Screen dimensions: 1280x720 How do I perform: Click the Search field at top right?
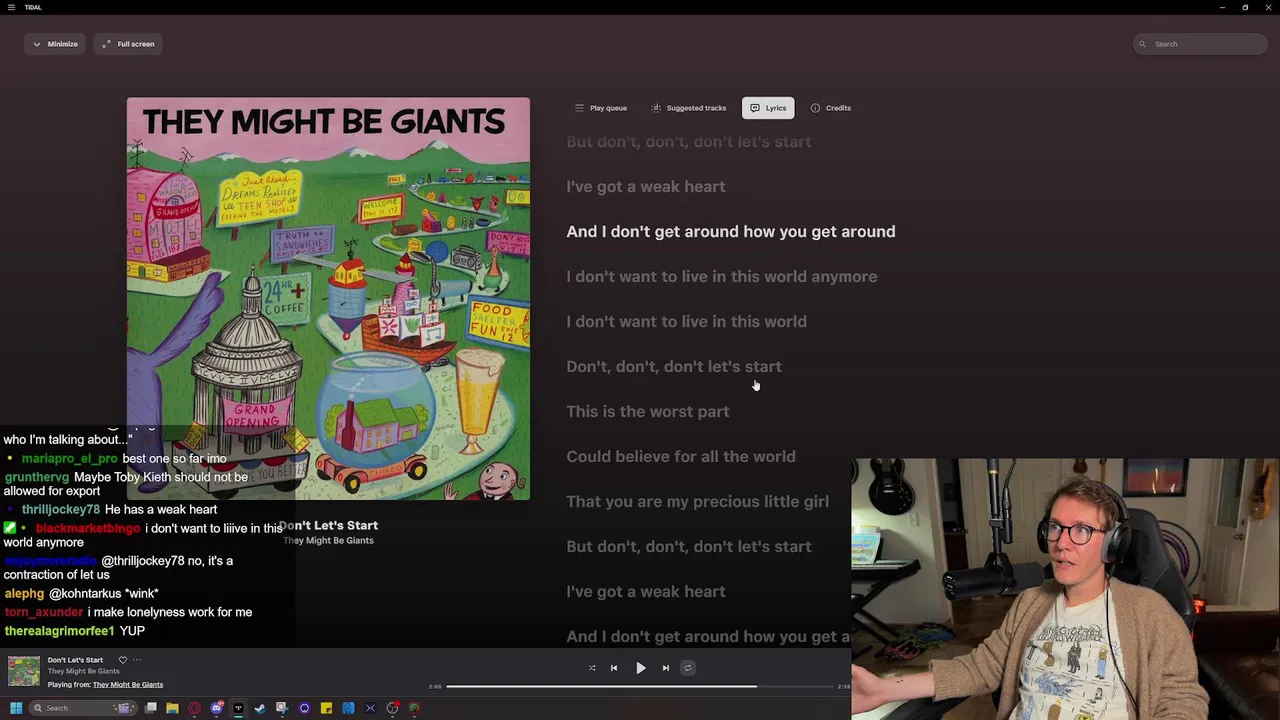point(1201,44)
